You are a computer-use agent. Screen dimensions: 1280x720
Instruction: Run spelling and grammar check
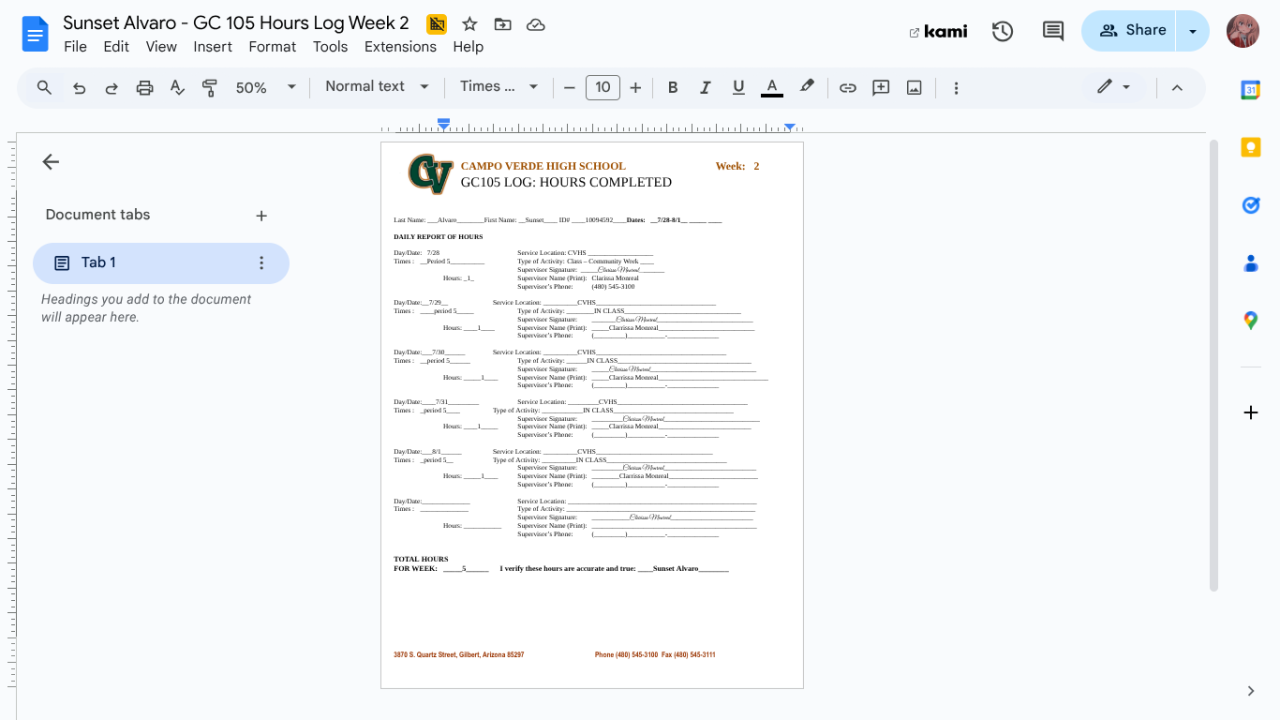click(178, 88)
